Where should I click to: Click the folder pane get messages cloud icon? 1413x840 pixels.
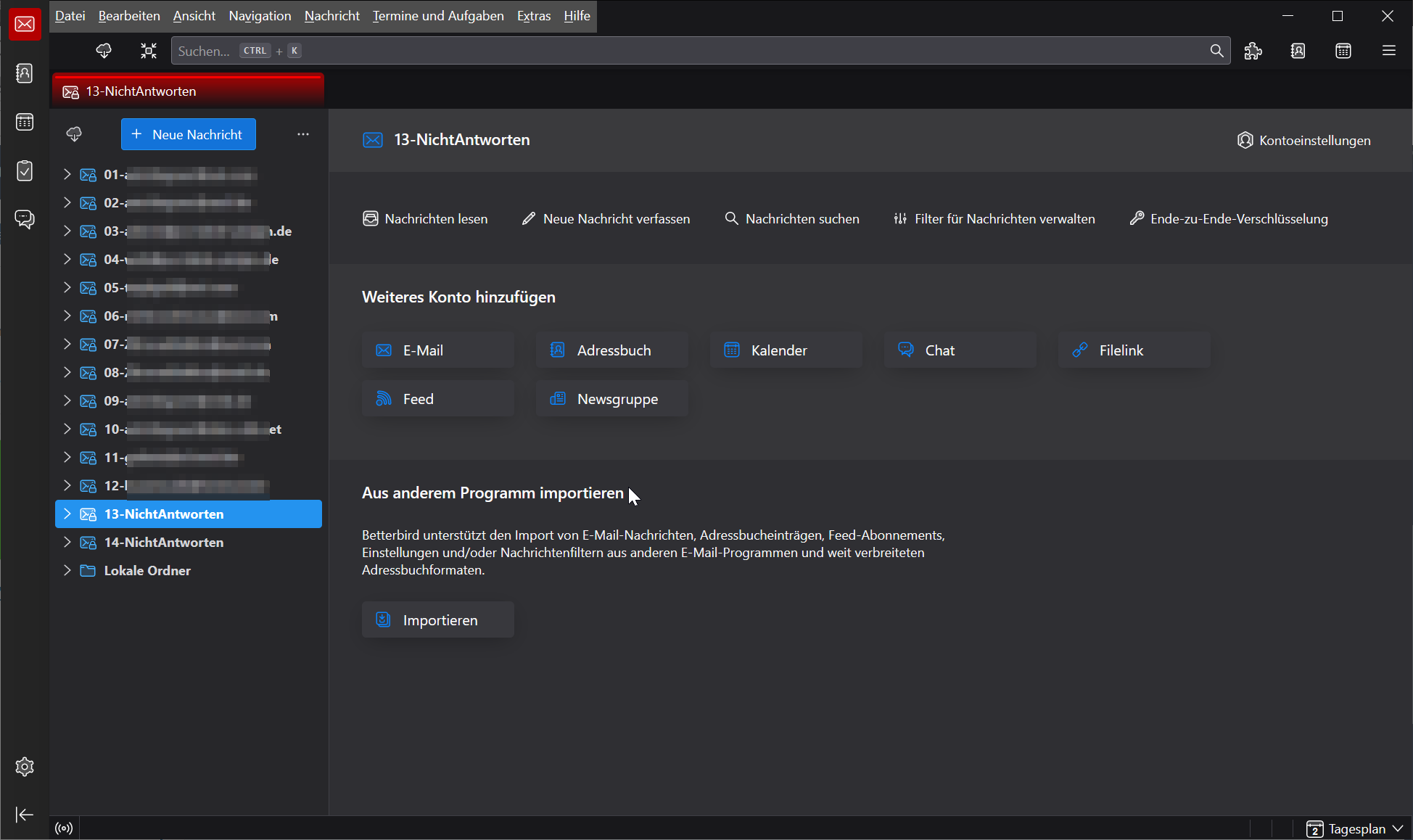[x=74, y=134]
